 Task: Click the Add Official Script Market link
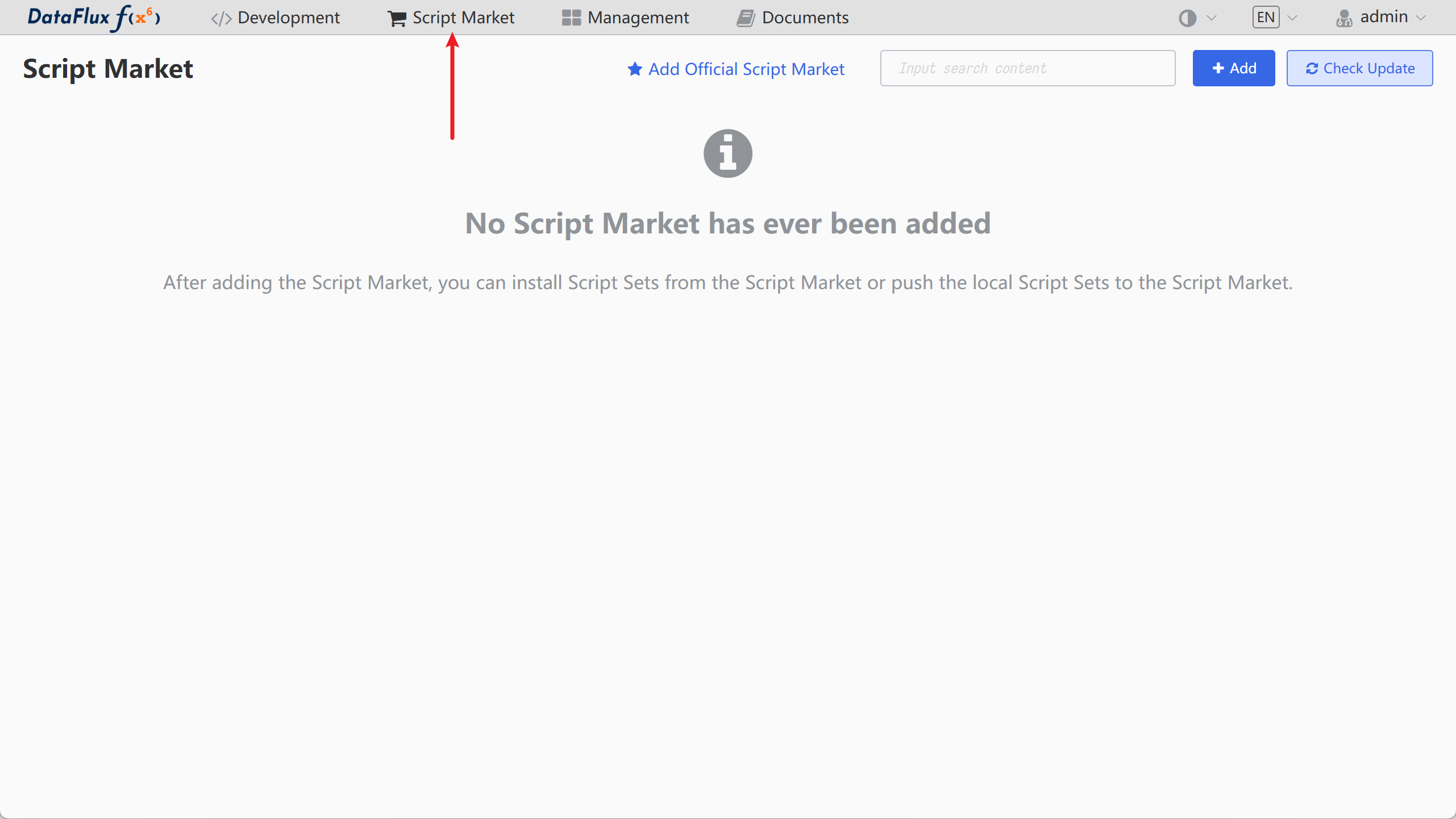click(746, 69)
